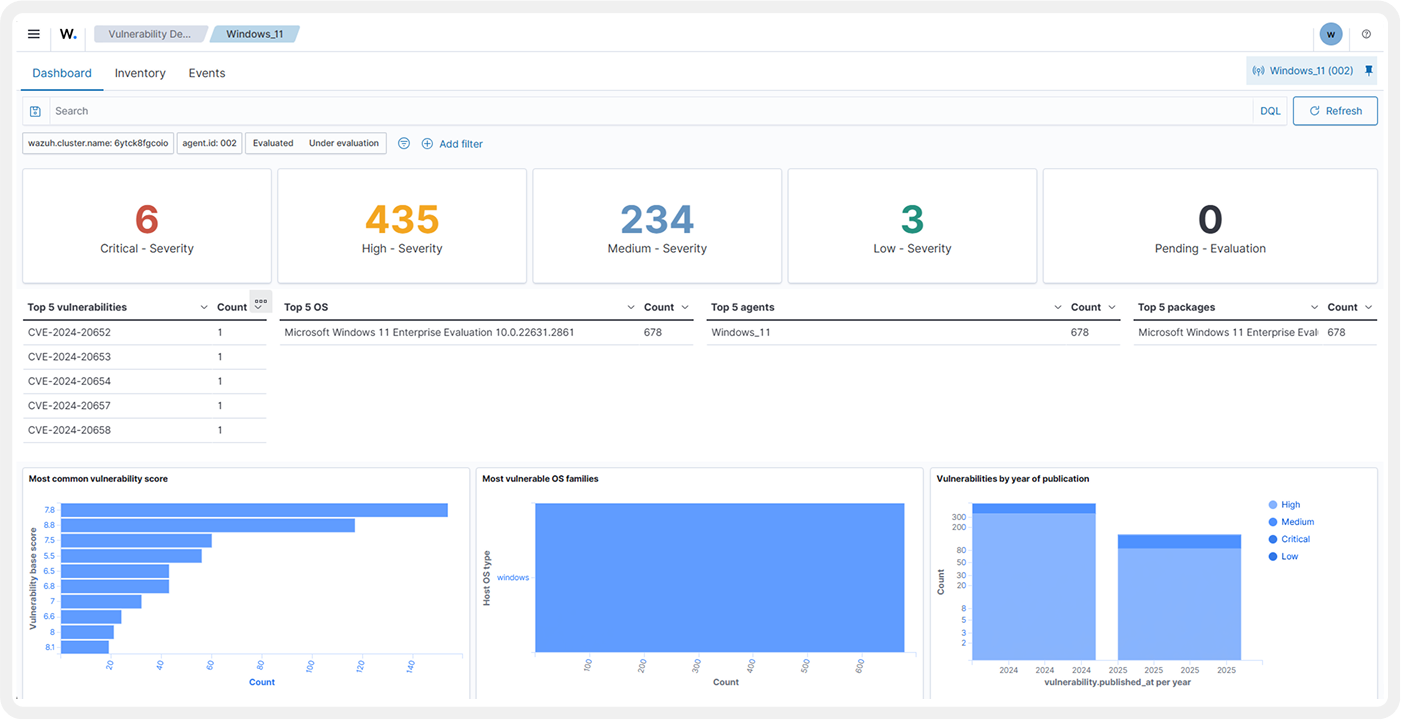Select CVE-2024-20657 row
Image resolution: width=1401 pixels, height=720 pixels.
(x=145, y=406)
